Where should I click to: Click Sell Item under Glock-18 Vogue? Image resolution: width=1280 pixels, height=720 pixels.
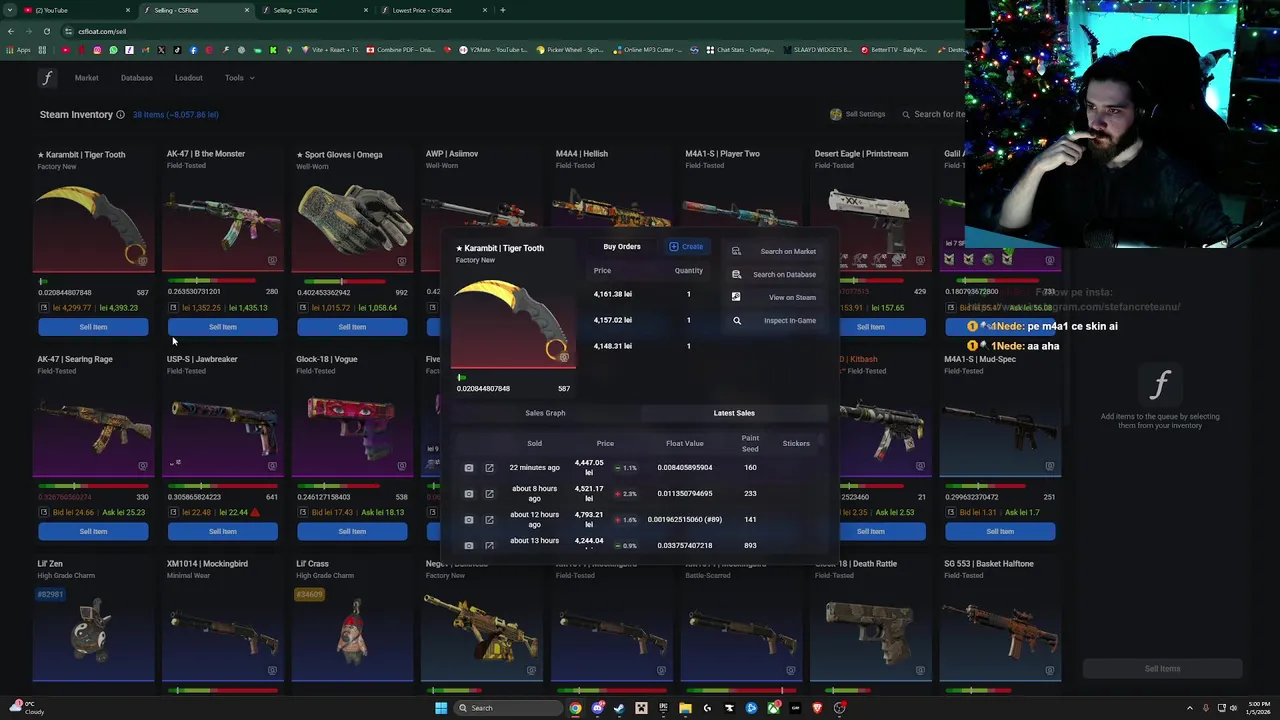pos(352,532)
